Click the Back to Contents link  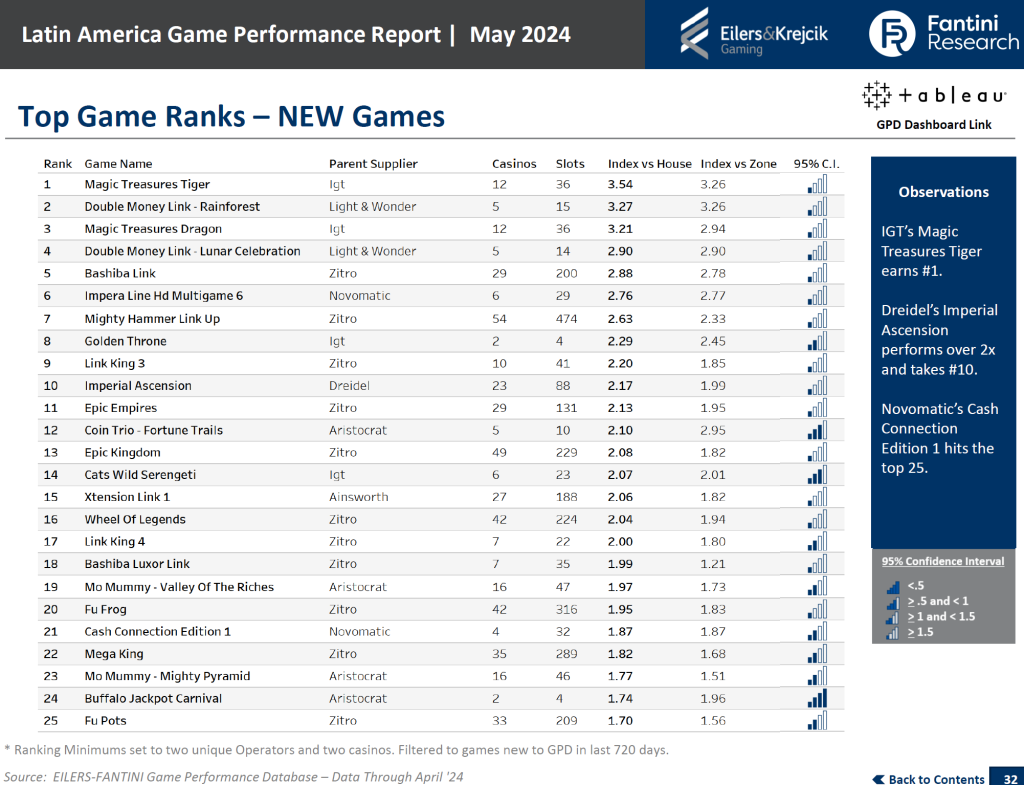928,778
